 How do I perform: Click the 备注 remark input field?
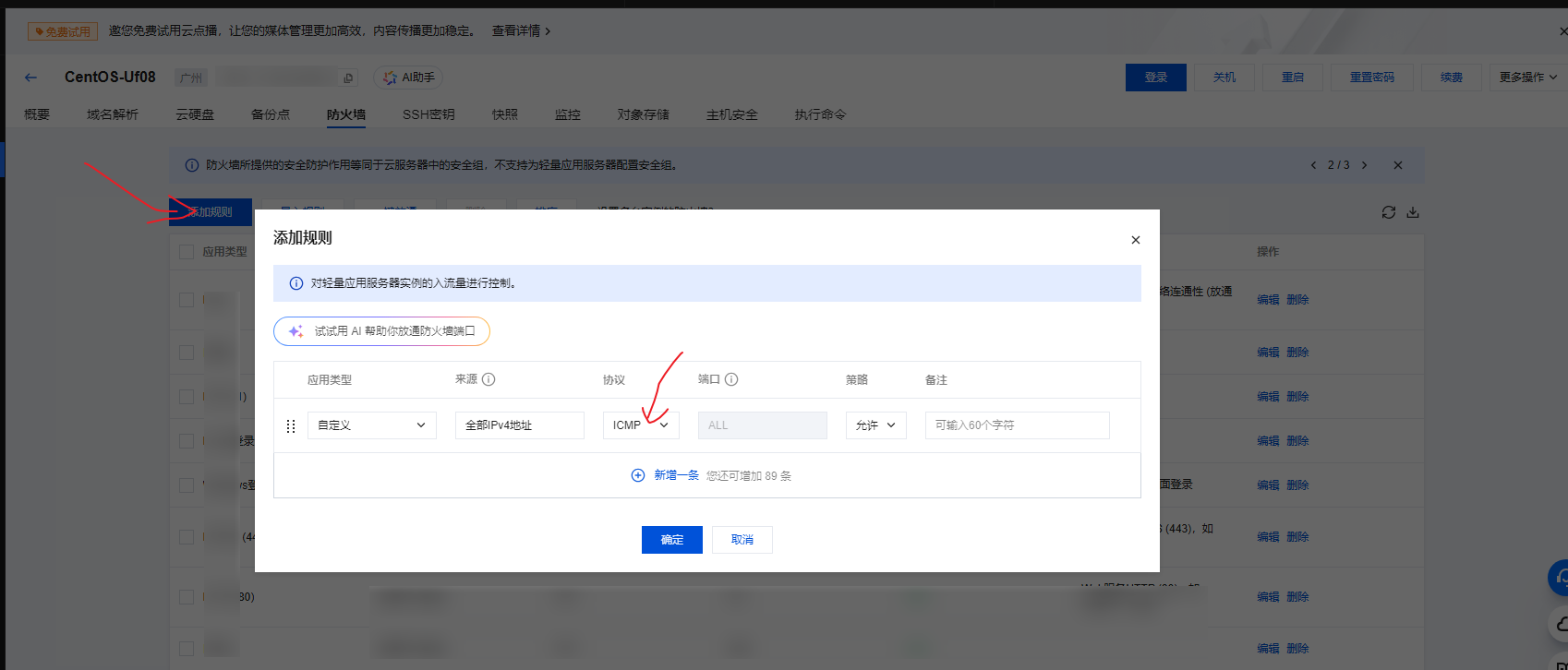[x=1018, y=425]
